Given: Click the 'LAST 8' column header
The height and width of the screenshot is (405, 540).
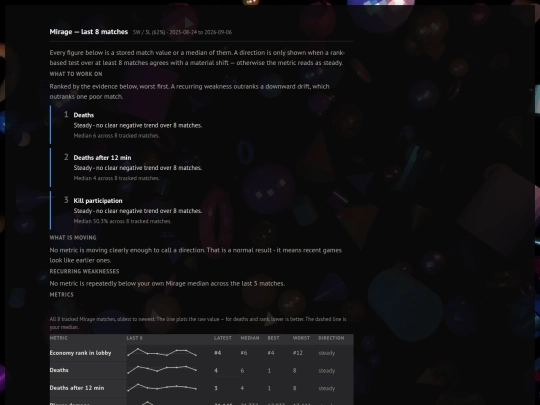Looking at the screenshot, I should 134,338.
